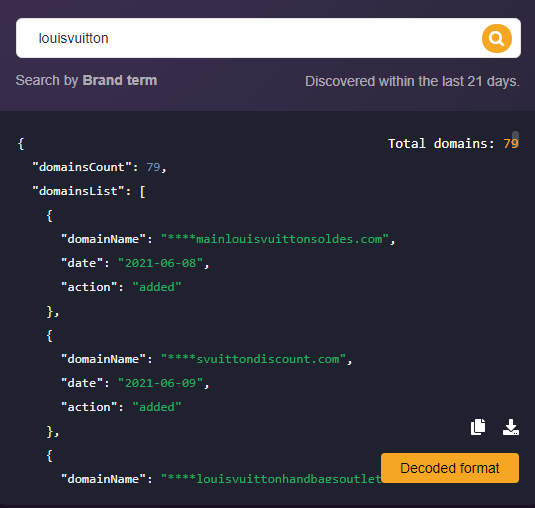Select the "domainsList": [ line
This screenshot has width=535, height=508.
[x=89, y=191]
